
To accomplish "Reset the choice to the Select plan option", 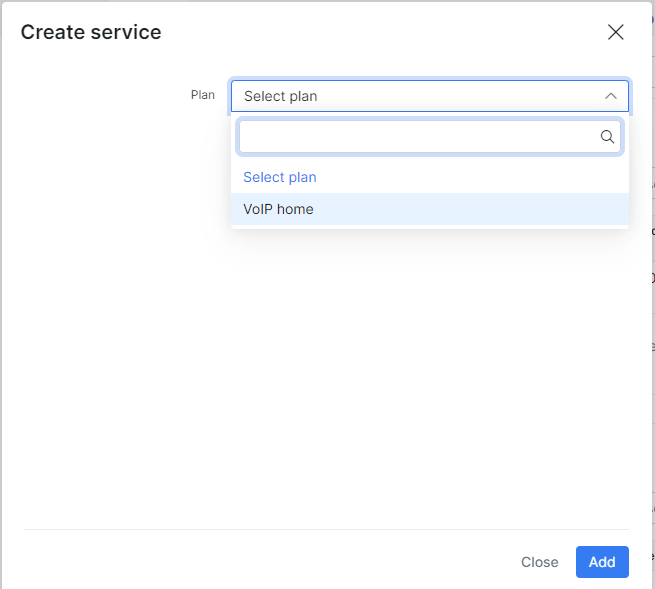I will coord(430,177).
